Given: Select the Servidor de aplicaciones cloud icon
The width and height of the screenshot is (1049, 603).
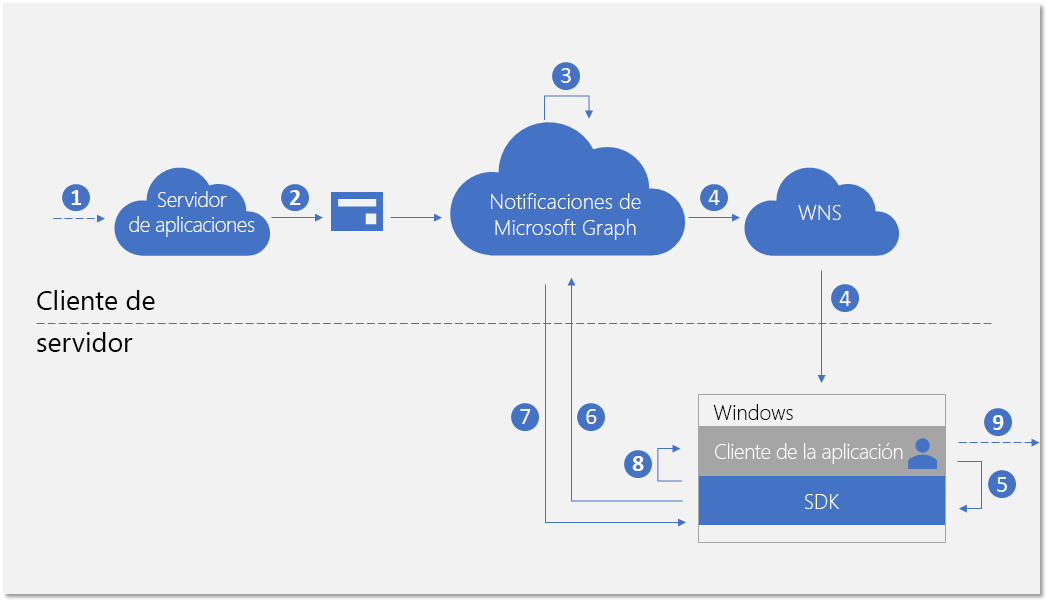Looking at the screenshot, I should (192, 210).
